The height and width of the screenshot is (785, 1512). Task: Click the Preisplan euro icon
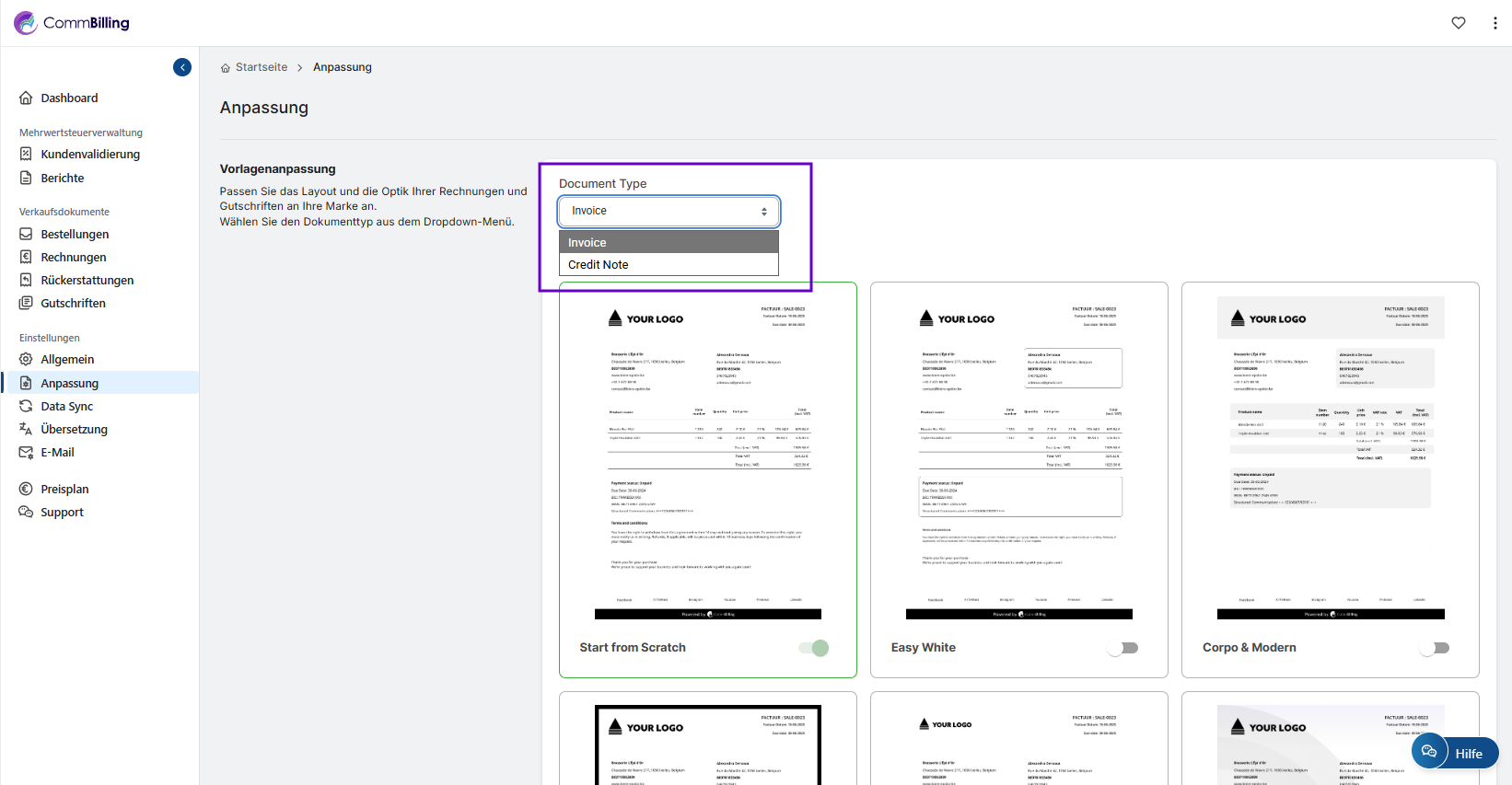click(26, 489)
